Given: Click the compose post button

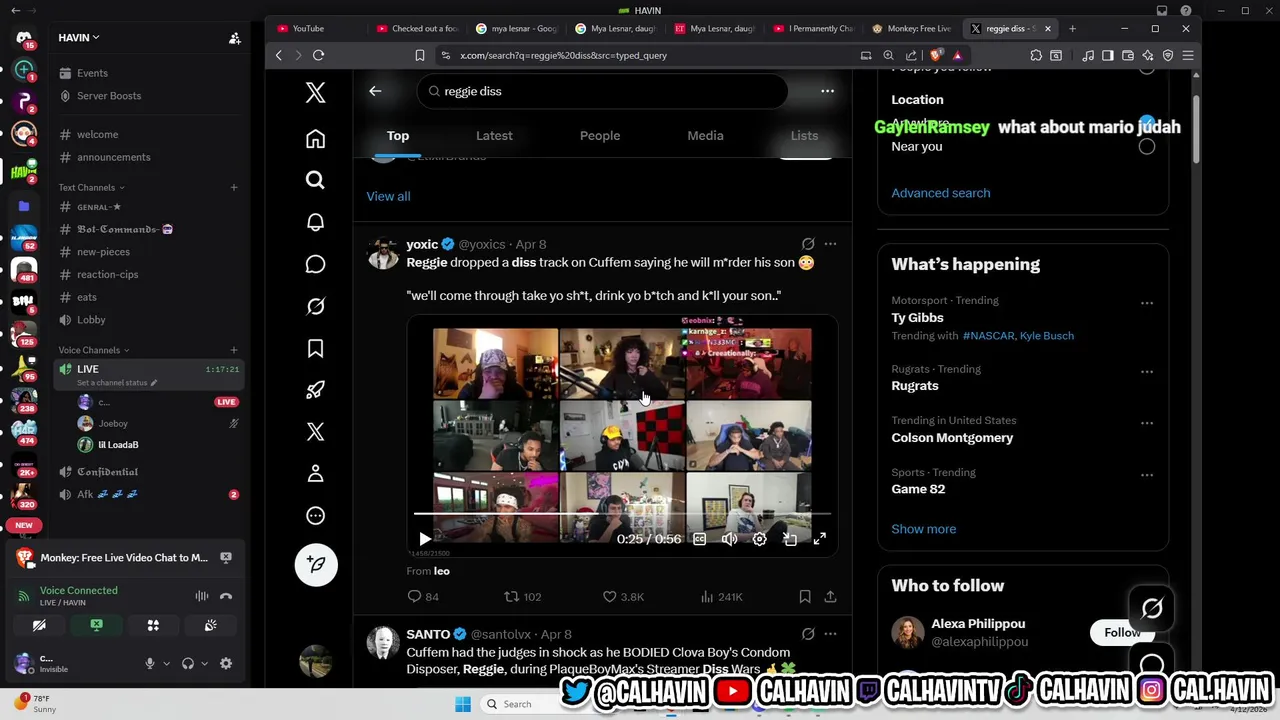Looking at the screenshot, I should (x=316, y=564).
